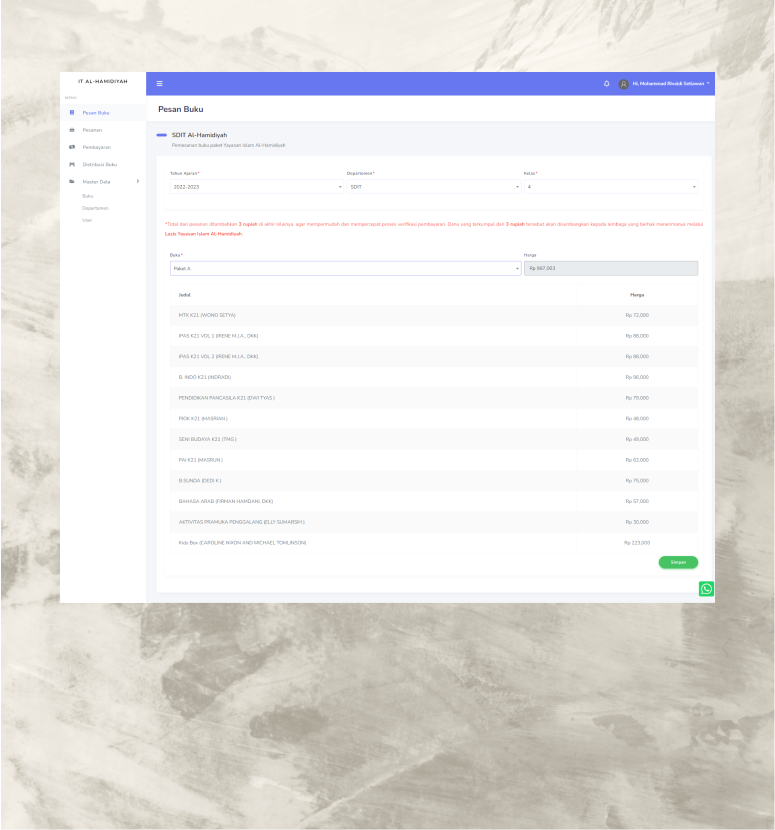Click the Harga field showing Rp 867,003

click(610, 269)
